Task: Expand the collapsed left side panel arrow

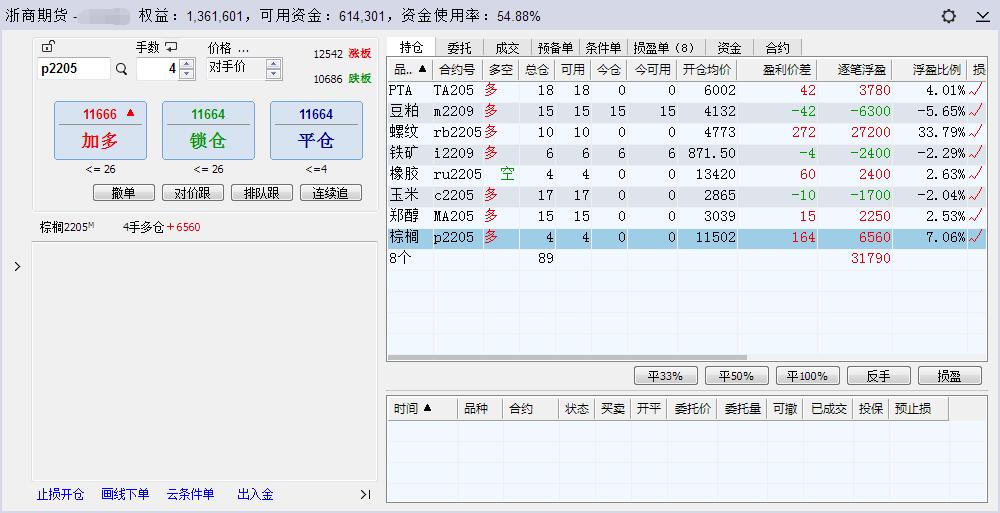Action: click(x=17, y=267)
